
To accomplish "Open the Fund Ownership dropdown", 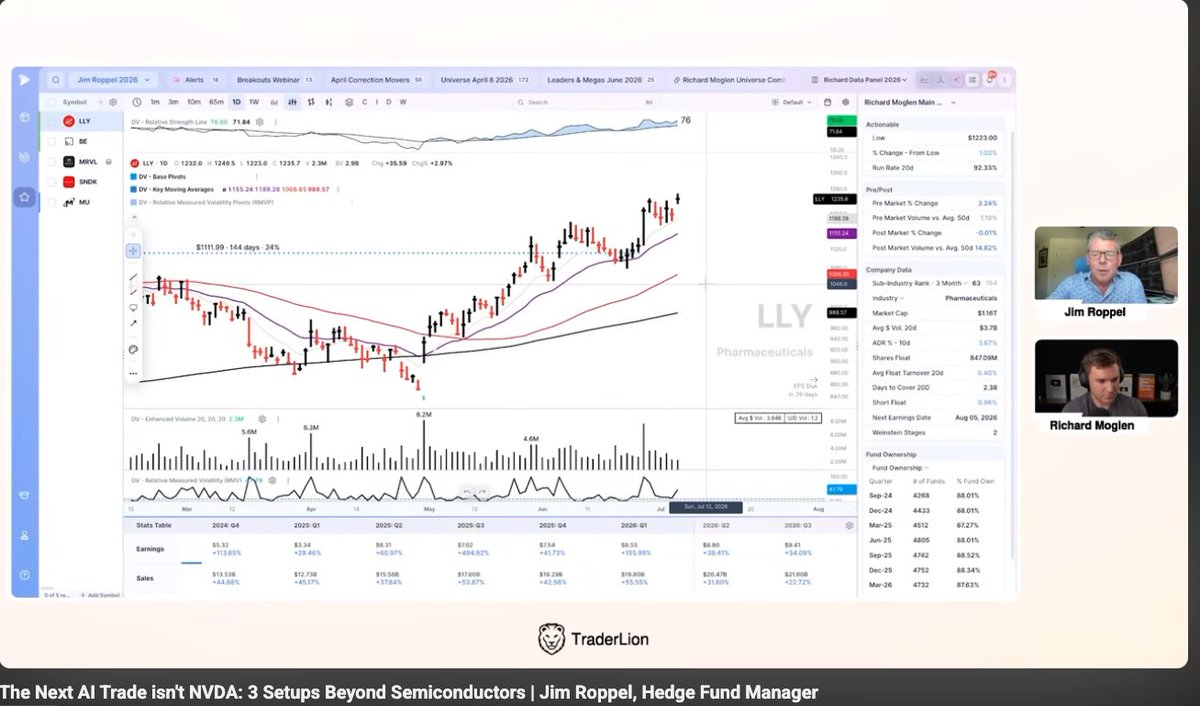I will click(x=900, y=467).
